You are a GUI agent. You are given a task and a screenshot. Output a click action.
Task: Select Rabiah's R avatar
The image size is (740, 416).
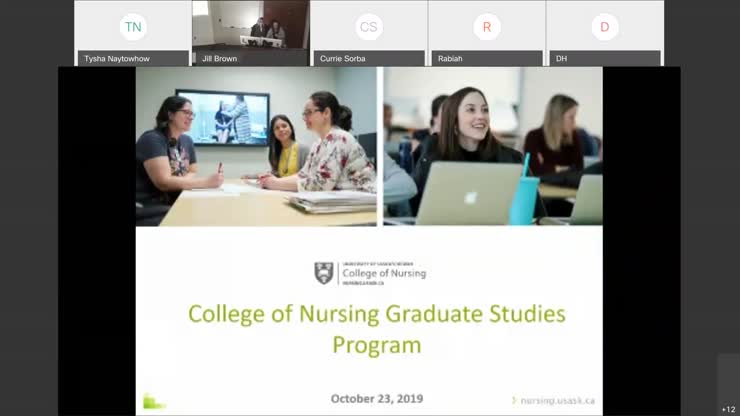click(x=487, y=27)
